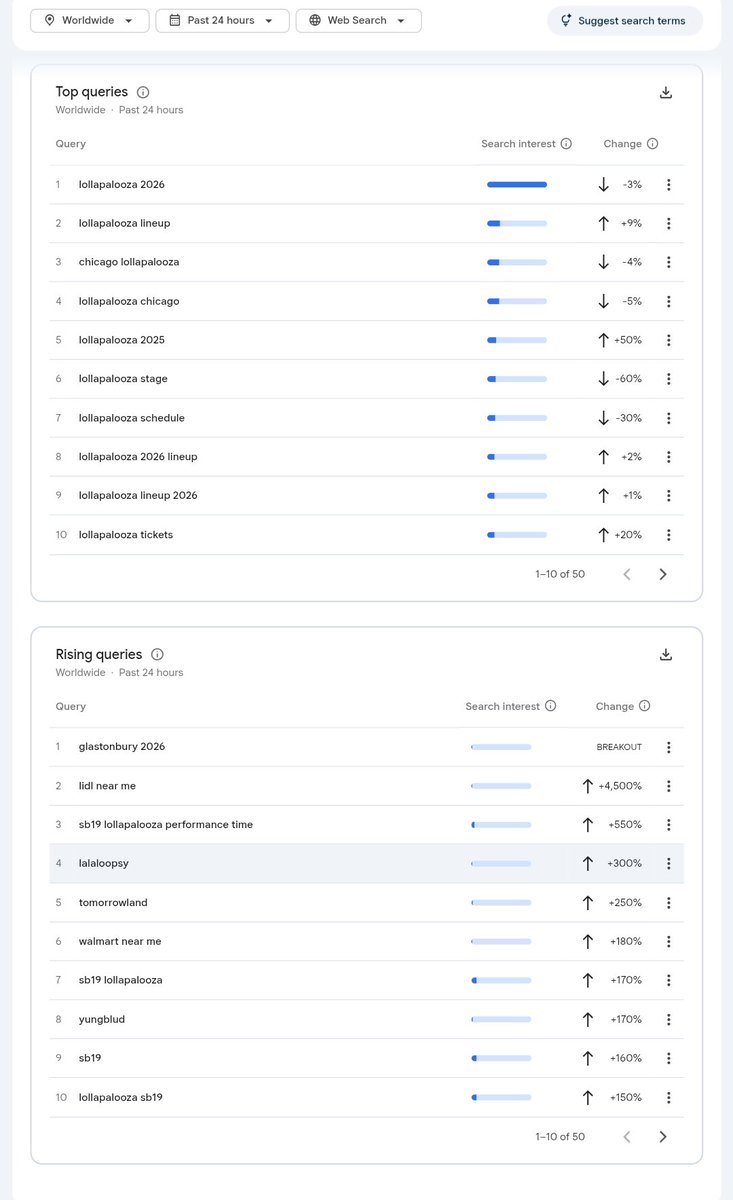Open more options for lidl near me row
Screen dimensions: 733x1200
(x=668, y=786)
